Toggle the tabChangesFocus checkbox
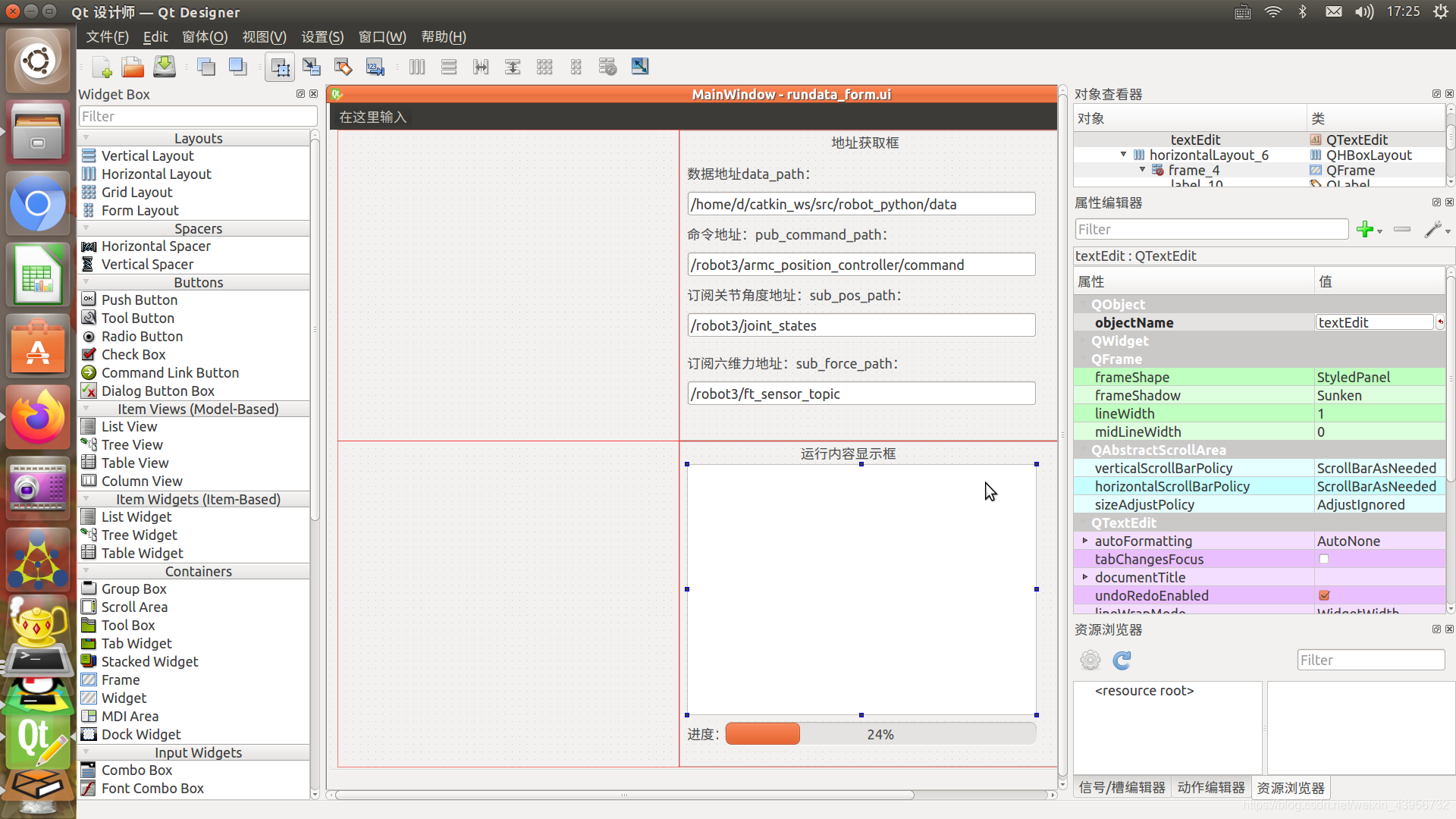 [x=1323, y=559]
